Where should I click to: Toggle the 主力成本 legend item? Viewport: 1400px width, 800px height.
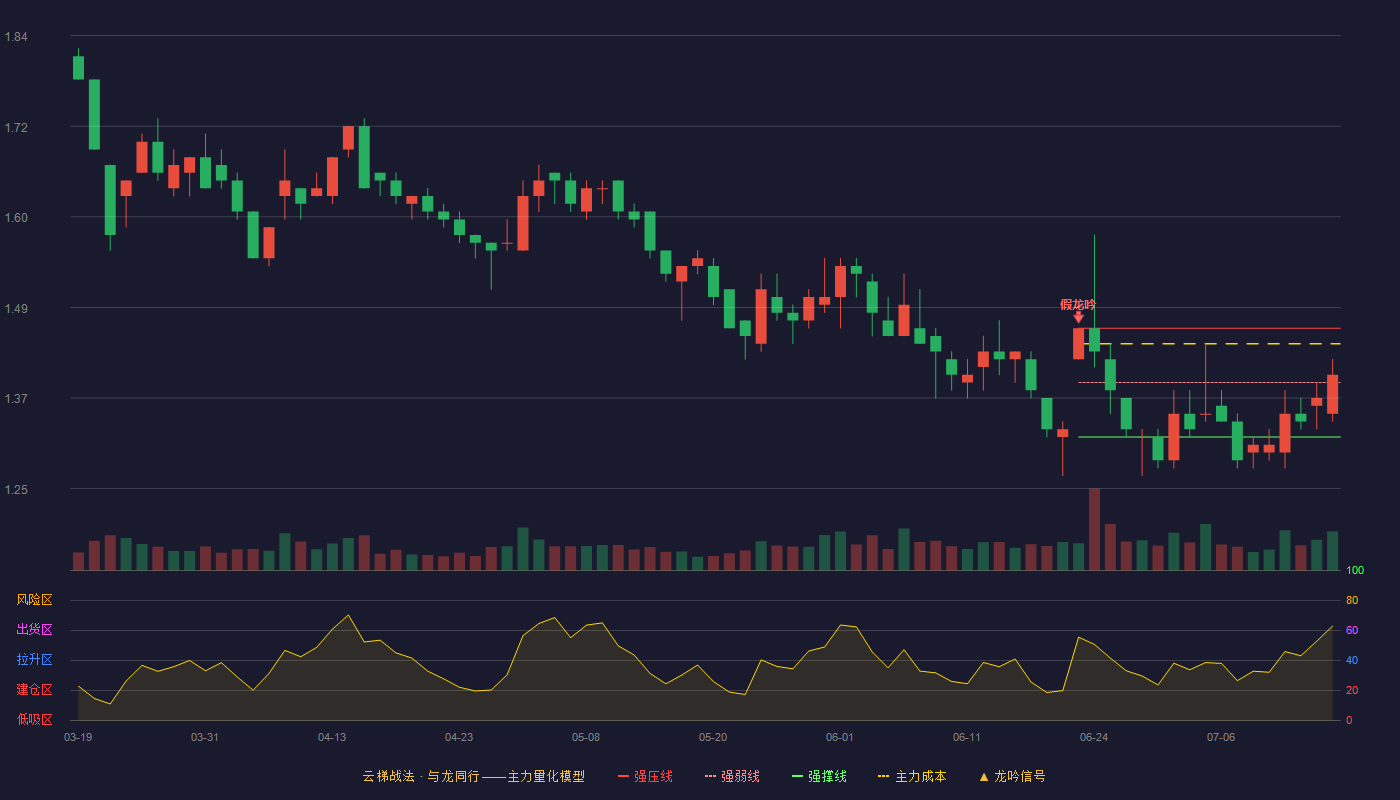click(912, 776)
